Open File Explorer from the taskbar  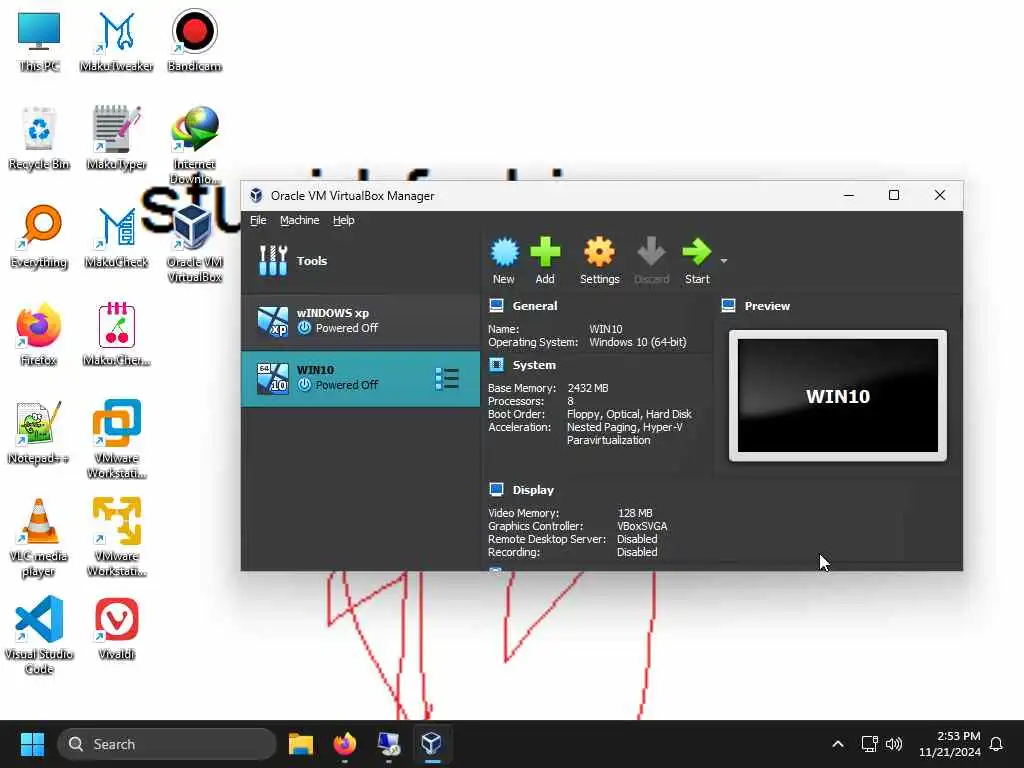[x=301, y=744]
